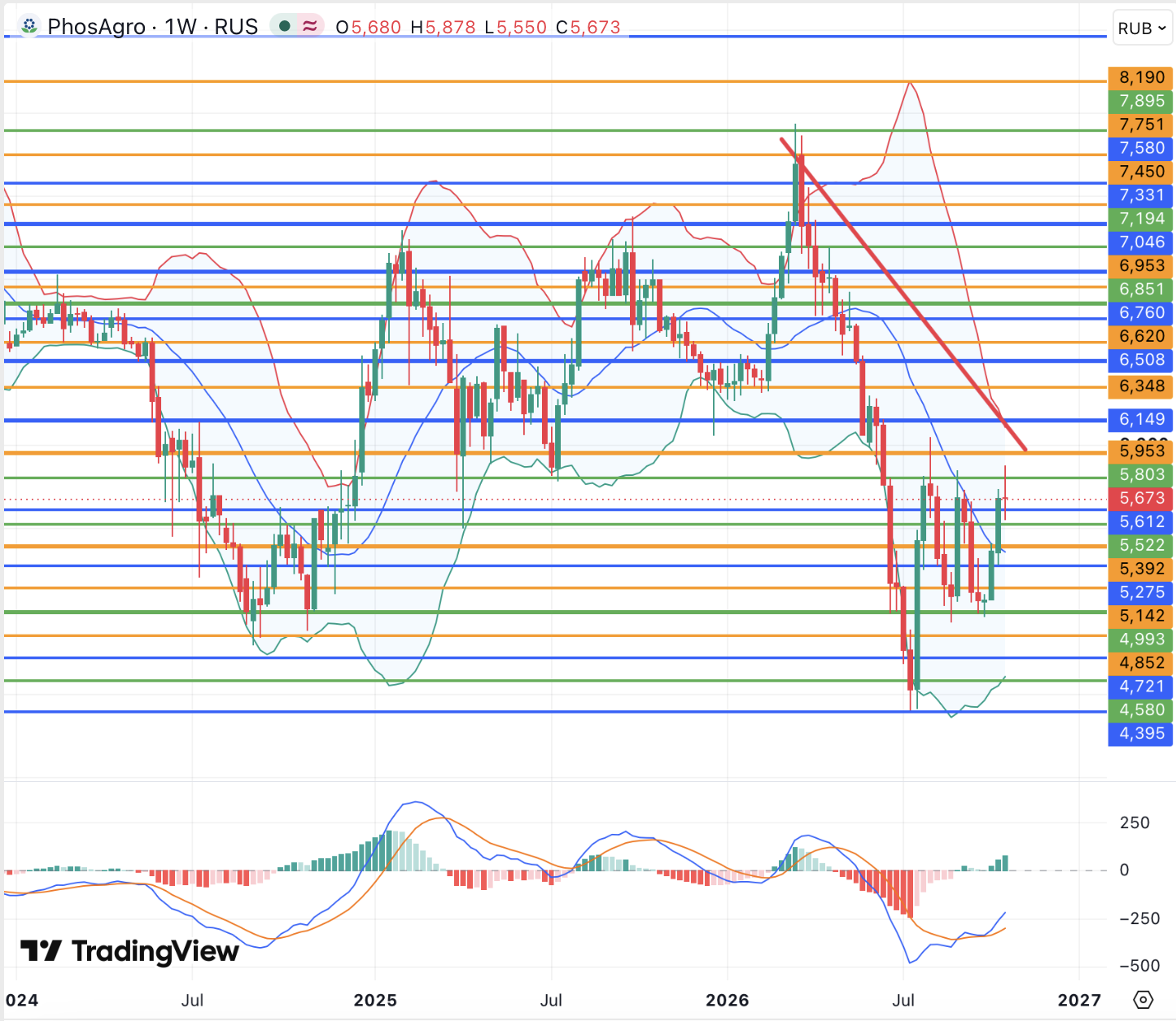The width and height of the screenshot is (1176, 1021).
Task: Click the TradingView logo
Action: [129, 950]
